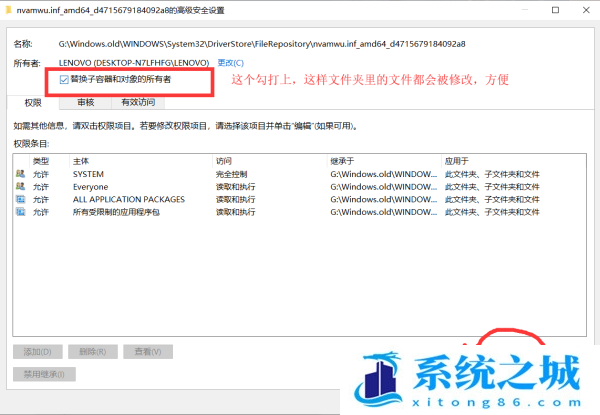The width and height of the screenshot is (600, 415).
Task: Click the 继承于 column header
Action: point(343,160)
